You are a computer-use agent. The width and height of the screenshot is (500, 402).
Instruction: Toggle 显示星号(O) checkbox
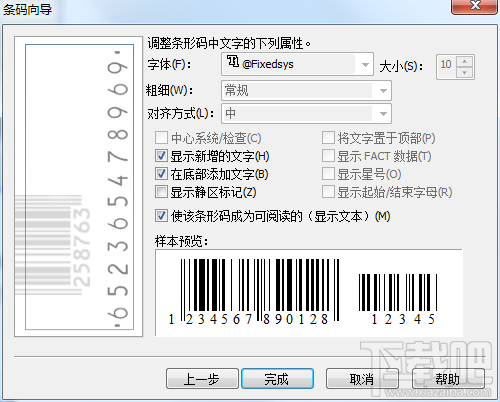[328, 173]
